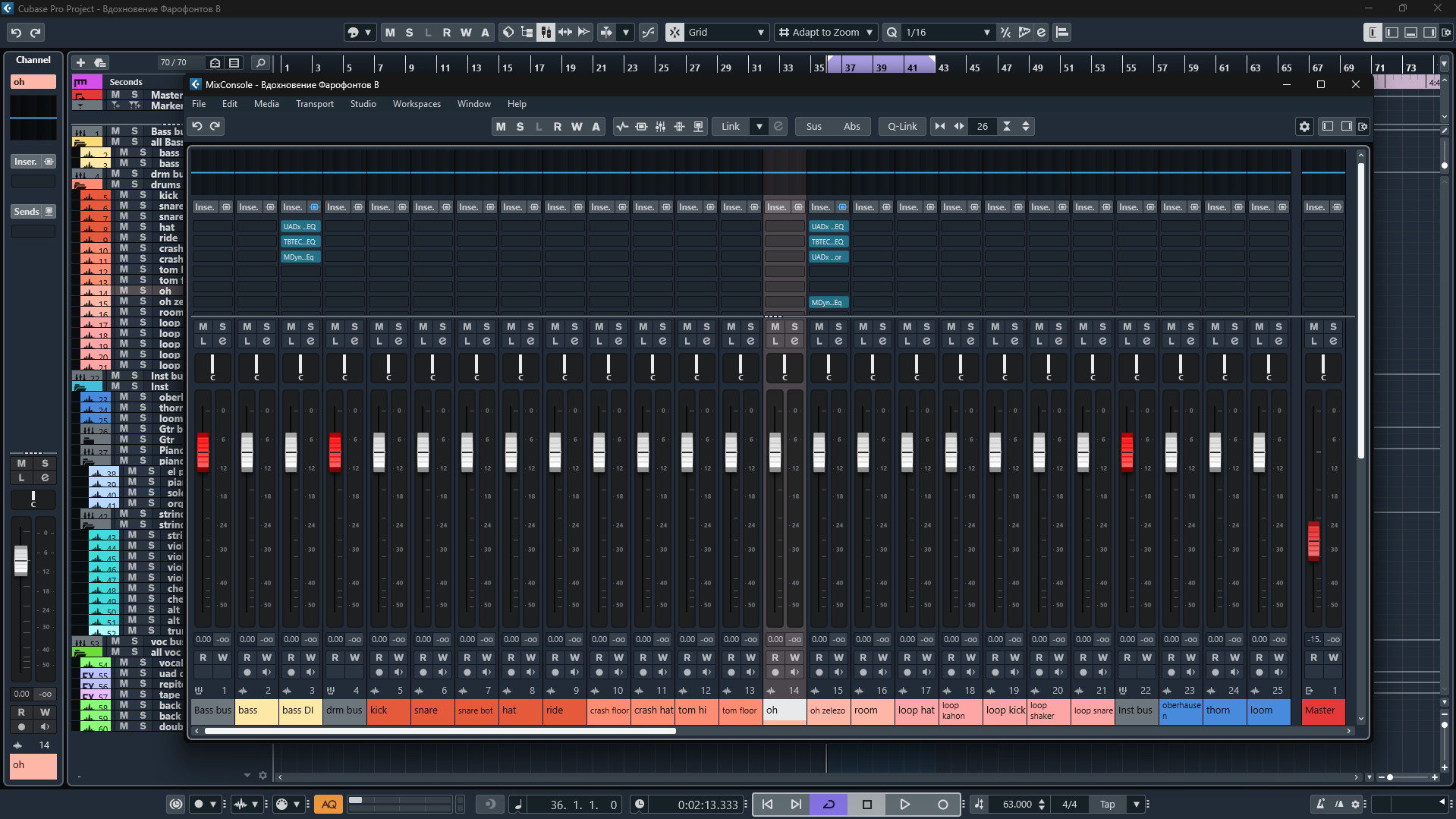Open the Media menu
The height and width of the screenshot is (819, 1456).
tap(266, 104)
